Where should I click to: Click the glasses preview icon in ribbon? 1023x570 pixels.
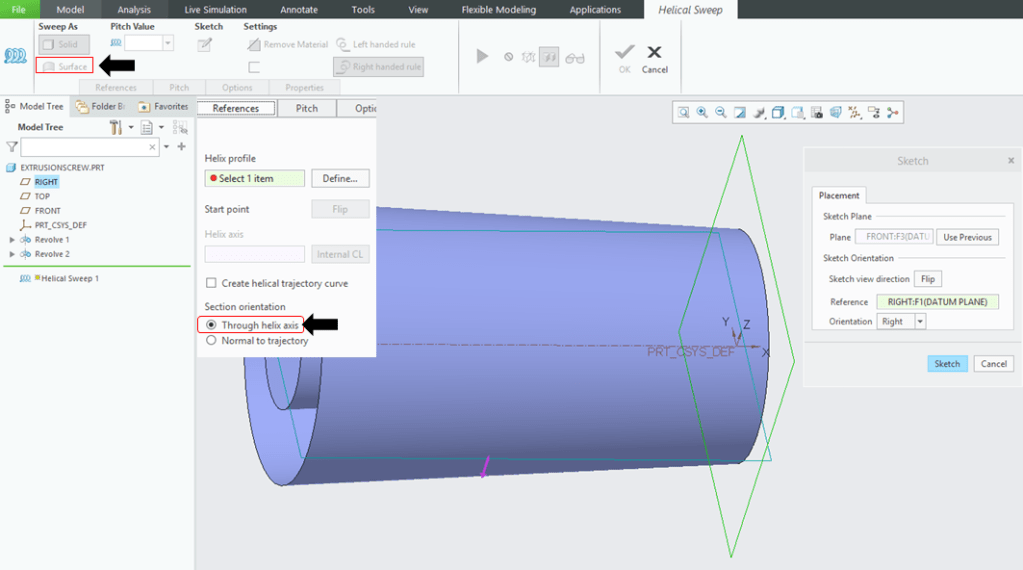pos(574,58)
